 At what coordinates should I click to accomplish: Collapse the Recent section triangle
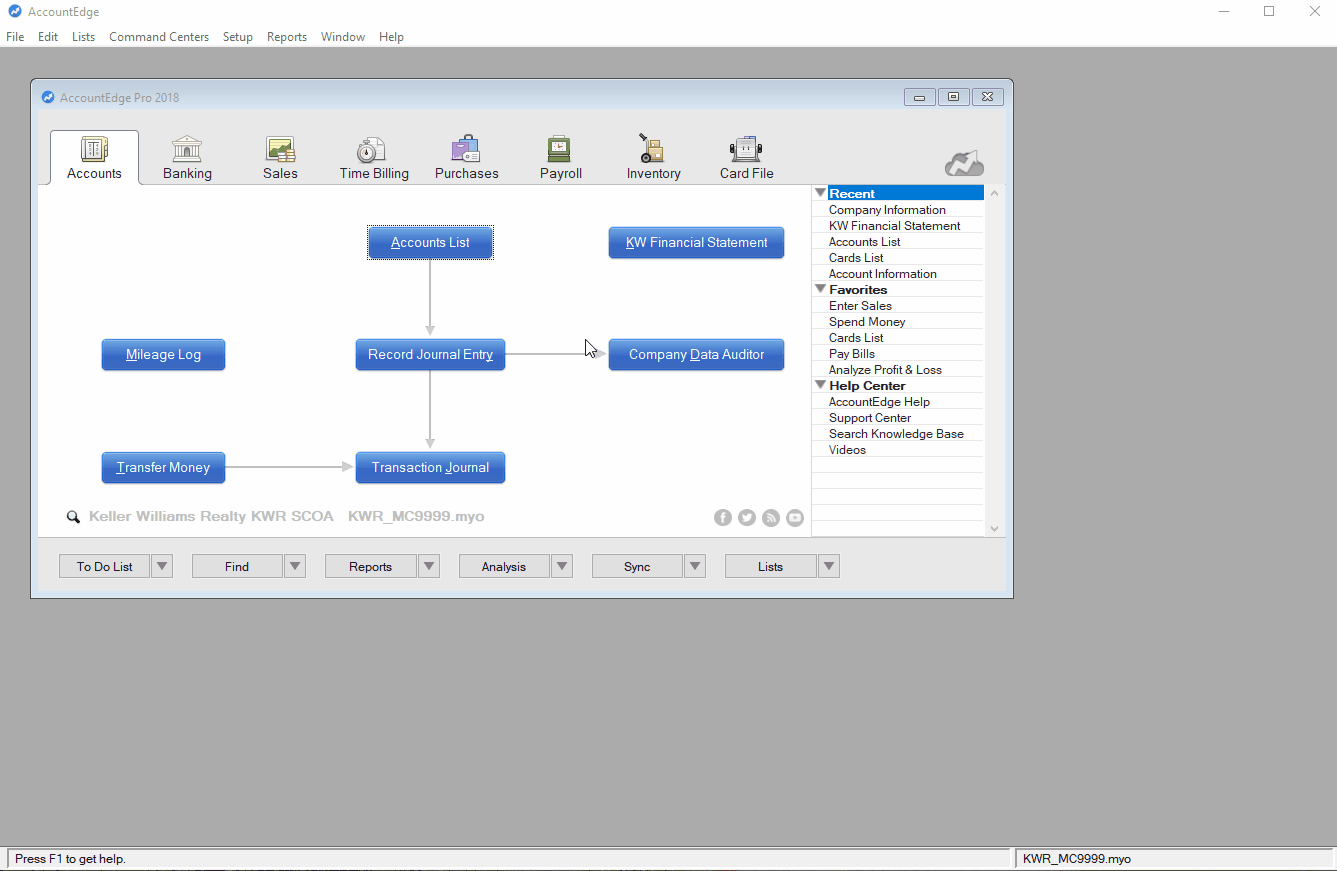(820, 193)
